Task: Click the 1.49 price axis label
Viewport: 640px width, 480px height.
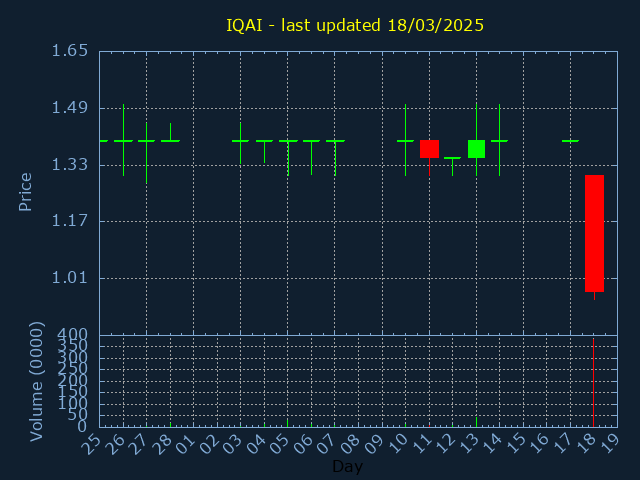Action: tap(69, 108)
